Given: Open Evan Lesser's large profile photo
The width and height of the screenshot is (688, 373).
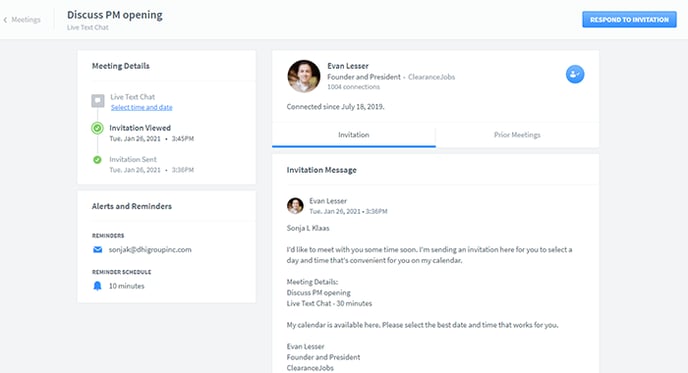Looking at the screenshot, I should click(304, 76).
